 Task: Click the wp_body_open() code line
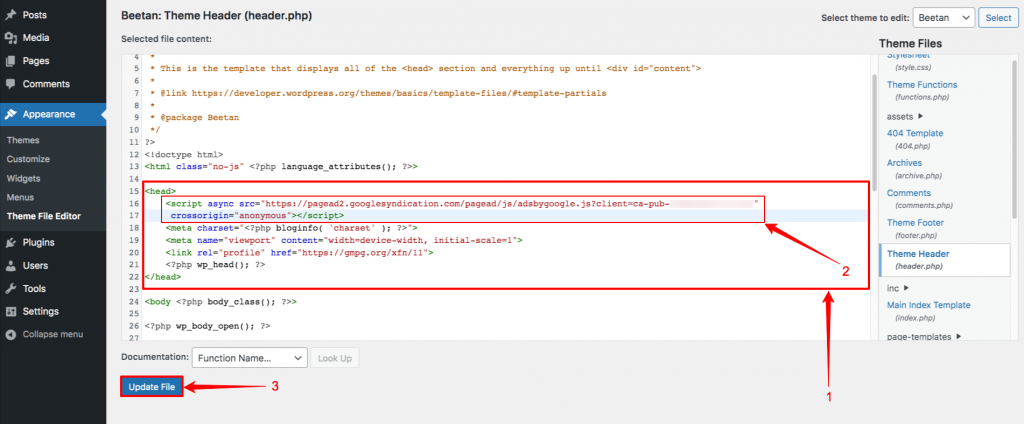[208, 325]
